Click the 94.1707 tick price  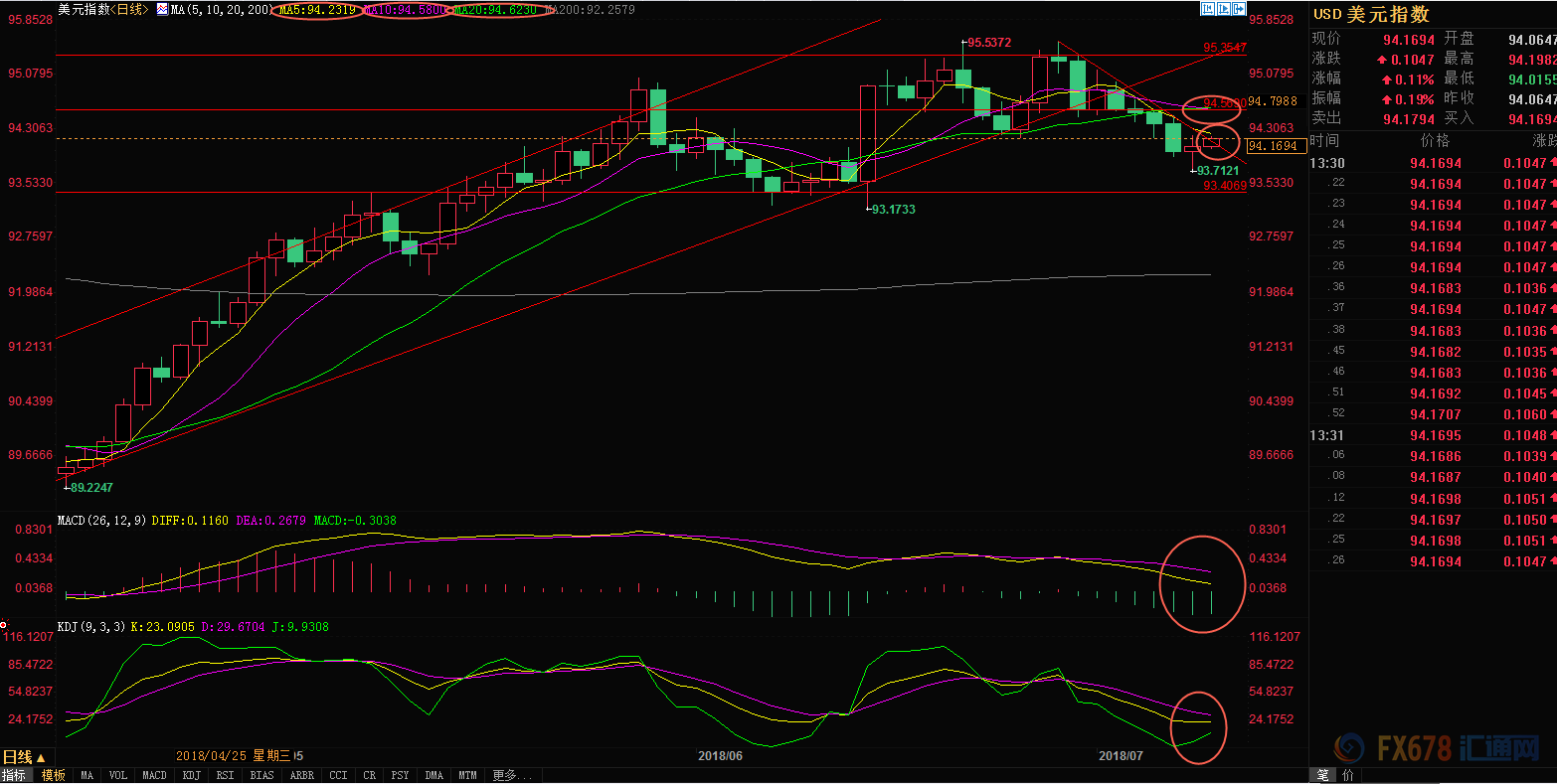click(x=1435, y=414)
